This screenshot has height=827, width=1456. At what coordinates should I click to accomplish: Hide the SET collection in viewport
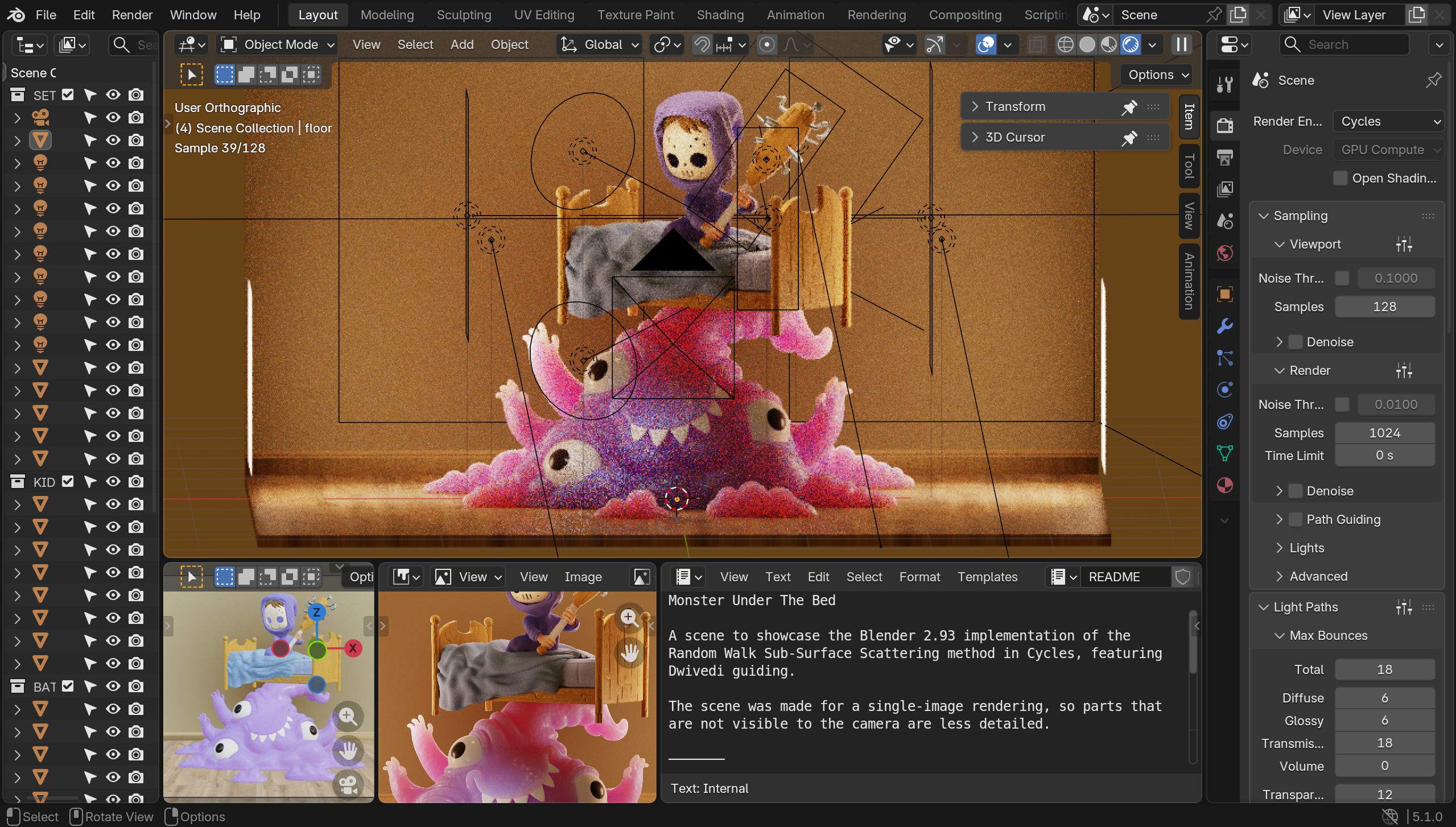coord(113,95)
